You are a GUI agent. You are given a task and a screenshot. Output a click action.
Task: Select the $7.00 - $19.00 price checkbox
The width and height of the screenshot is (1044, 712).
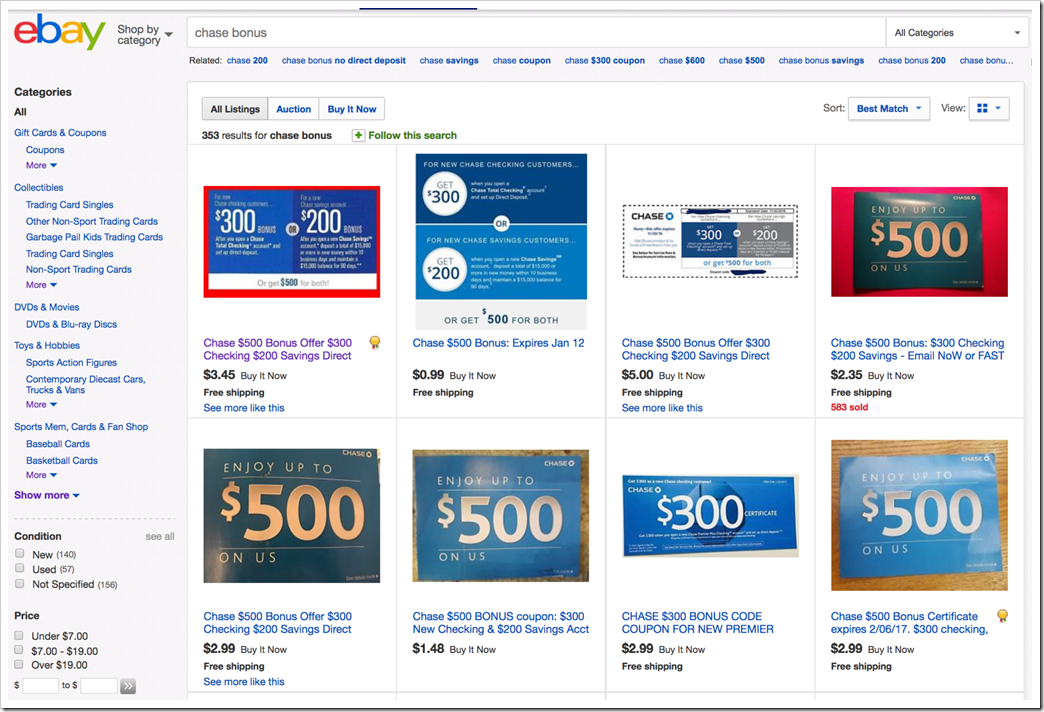click(19, 650)
